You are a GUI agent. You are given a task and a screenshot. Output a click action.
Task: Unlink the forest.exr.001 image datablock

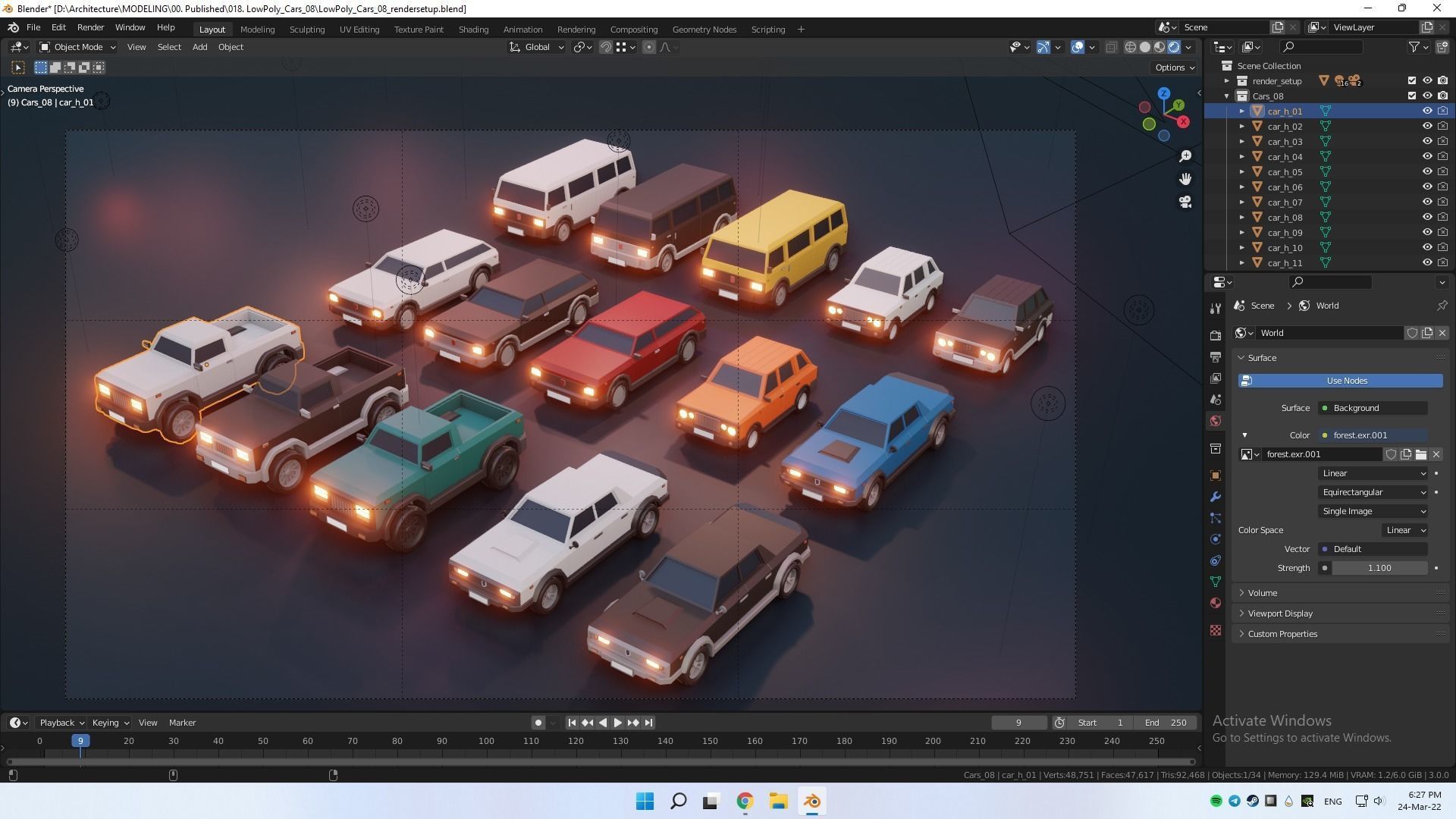[x=1436, y=454]
